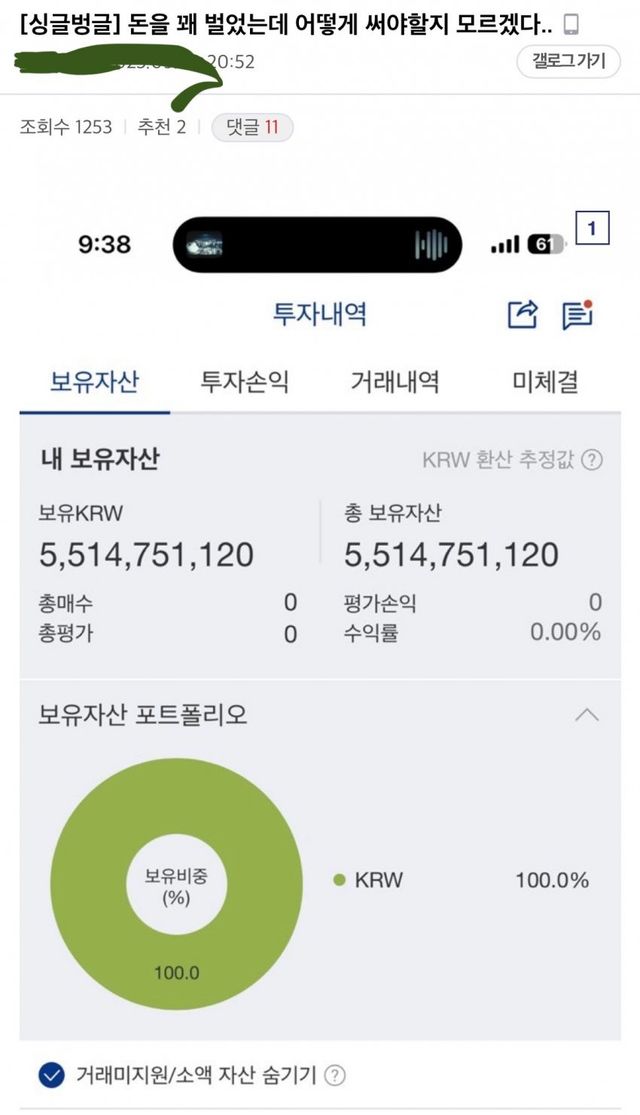Select the 미체결 tab
The image size is (640, 1115).
point(545,381)
